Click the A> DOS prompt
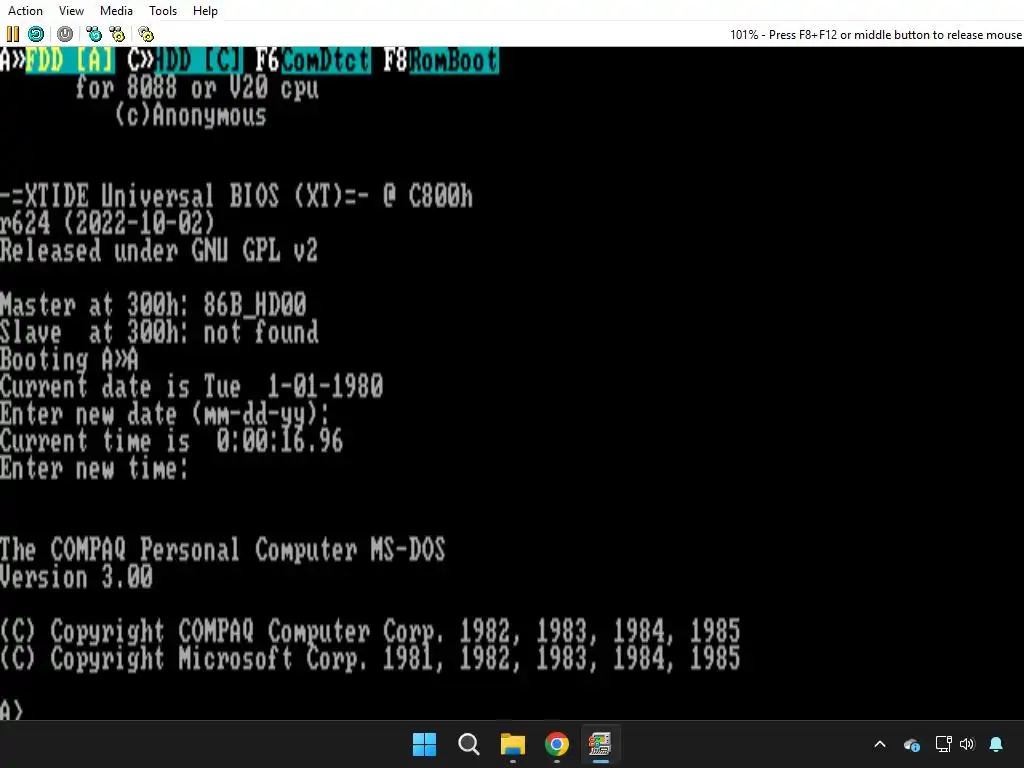 [x=12, y=711]
